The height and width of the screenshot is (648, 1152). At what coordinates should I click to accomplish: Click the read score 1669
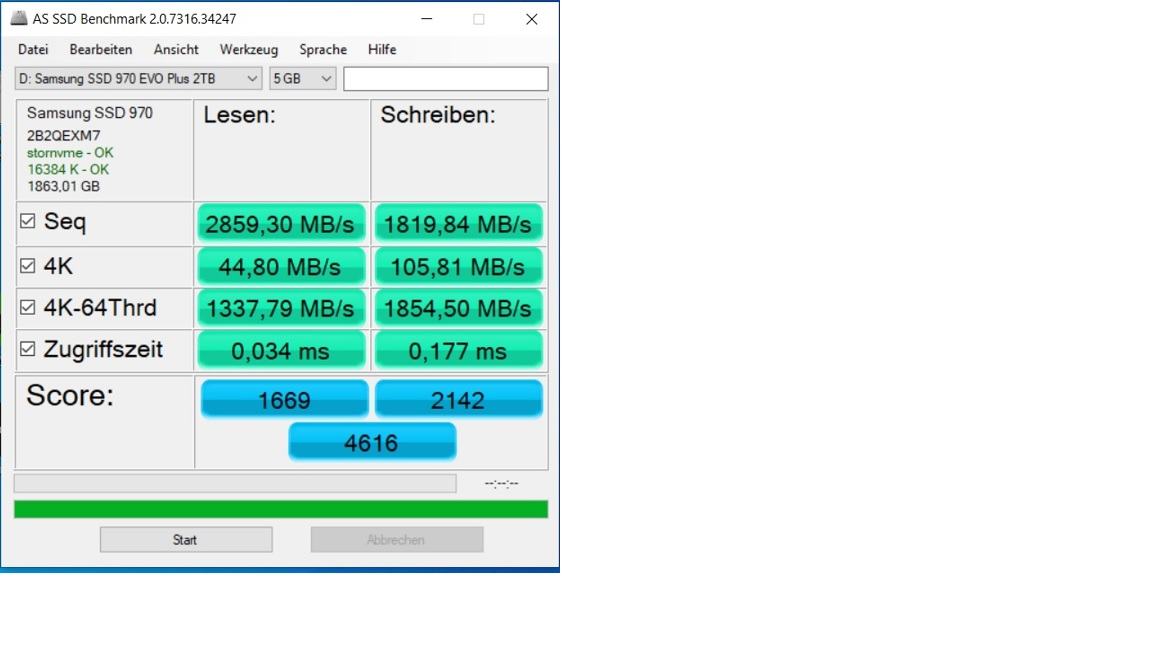(284, 399)
